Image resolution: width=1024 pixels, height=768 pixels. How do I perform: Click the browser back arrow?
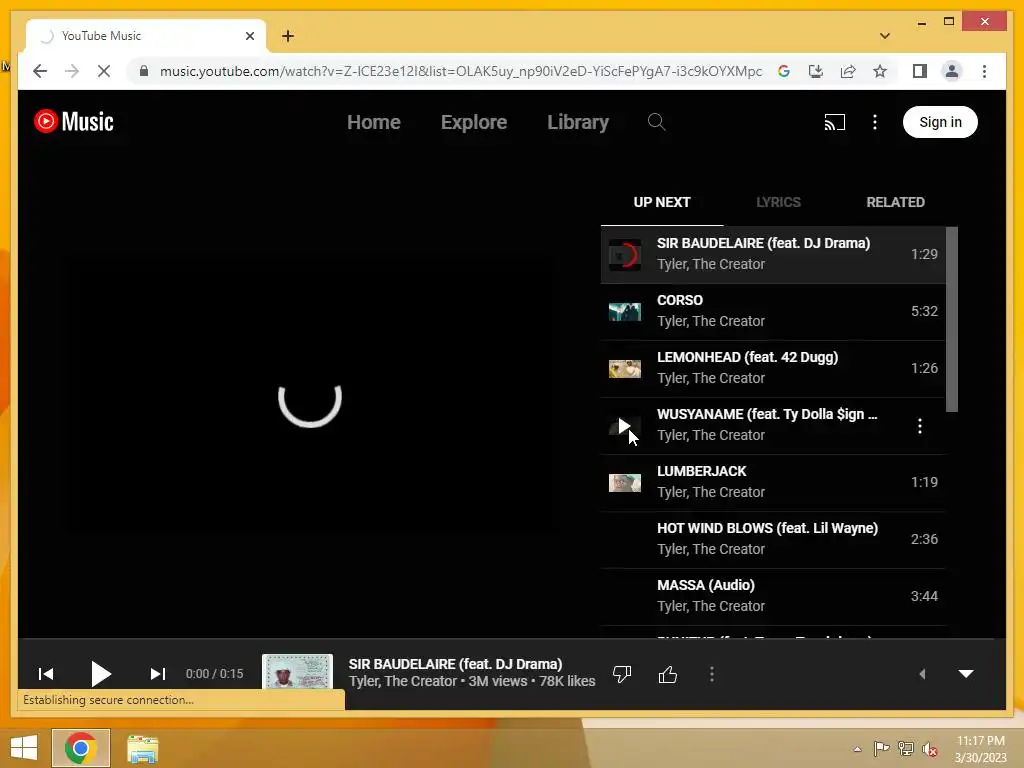coord(40,71)
